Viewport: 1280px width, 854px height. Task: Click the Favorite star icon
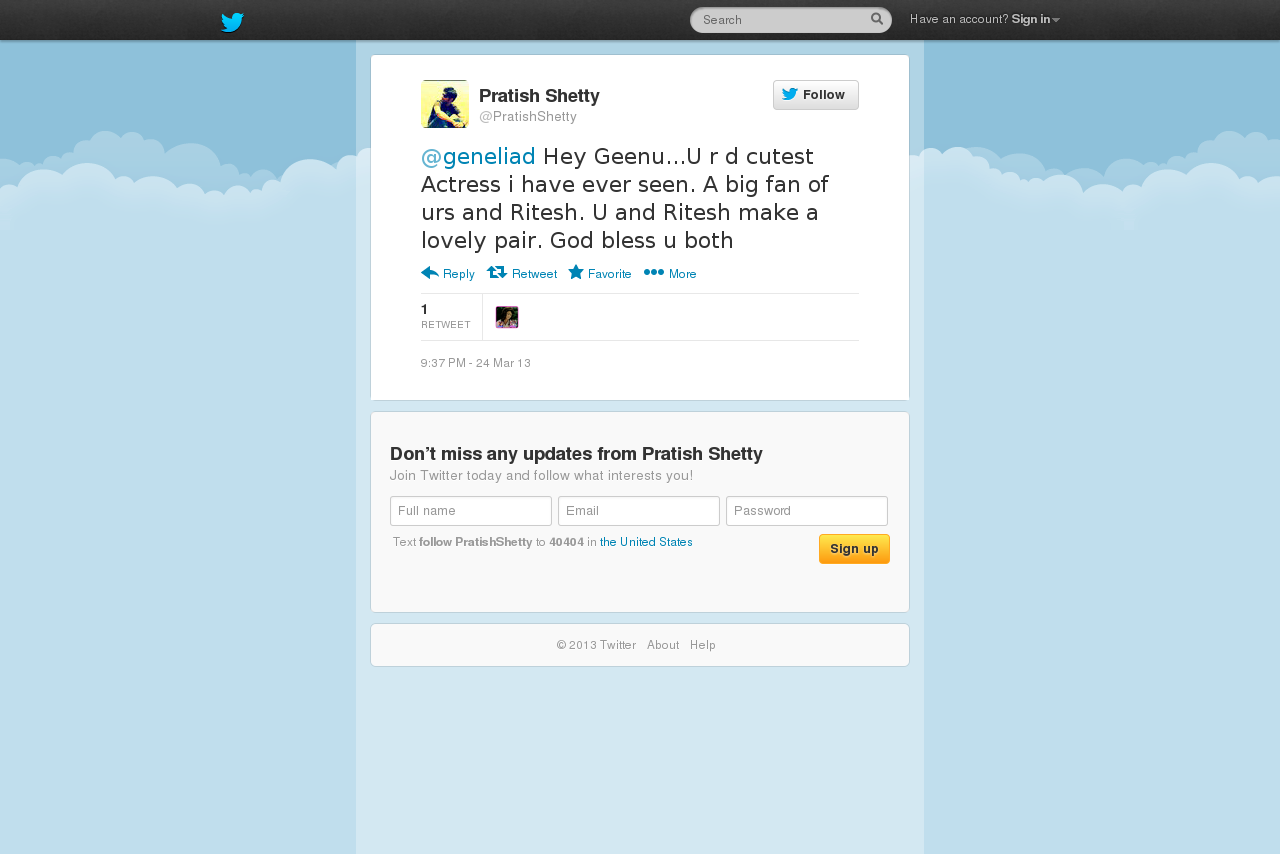576,272
